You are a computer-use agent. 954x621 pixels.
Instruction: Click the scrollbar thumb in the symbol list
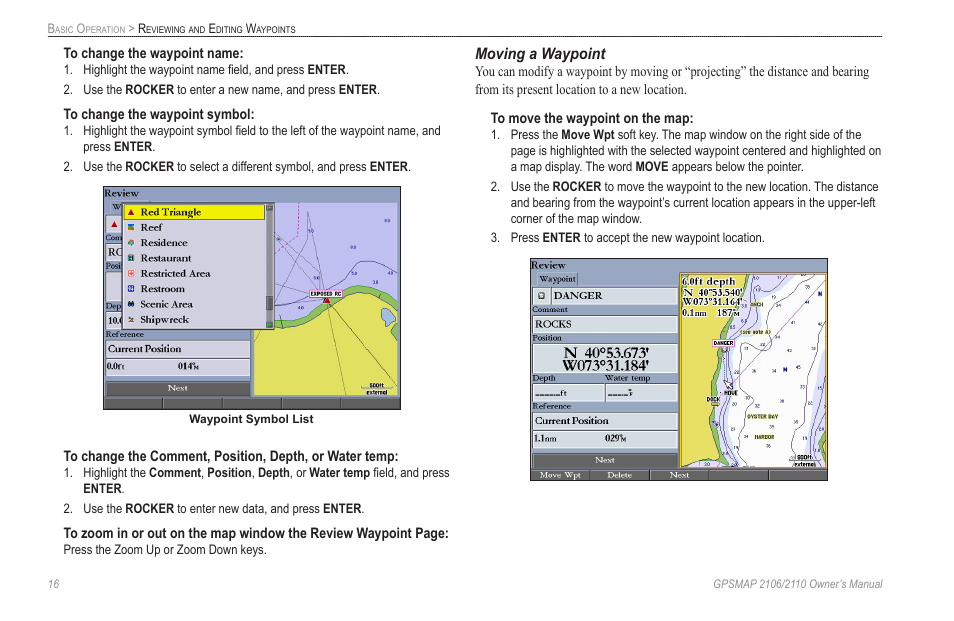point(270,303)
